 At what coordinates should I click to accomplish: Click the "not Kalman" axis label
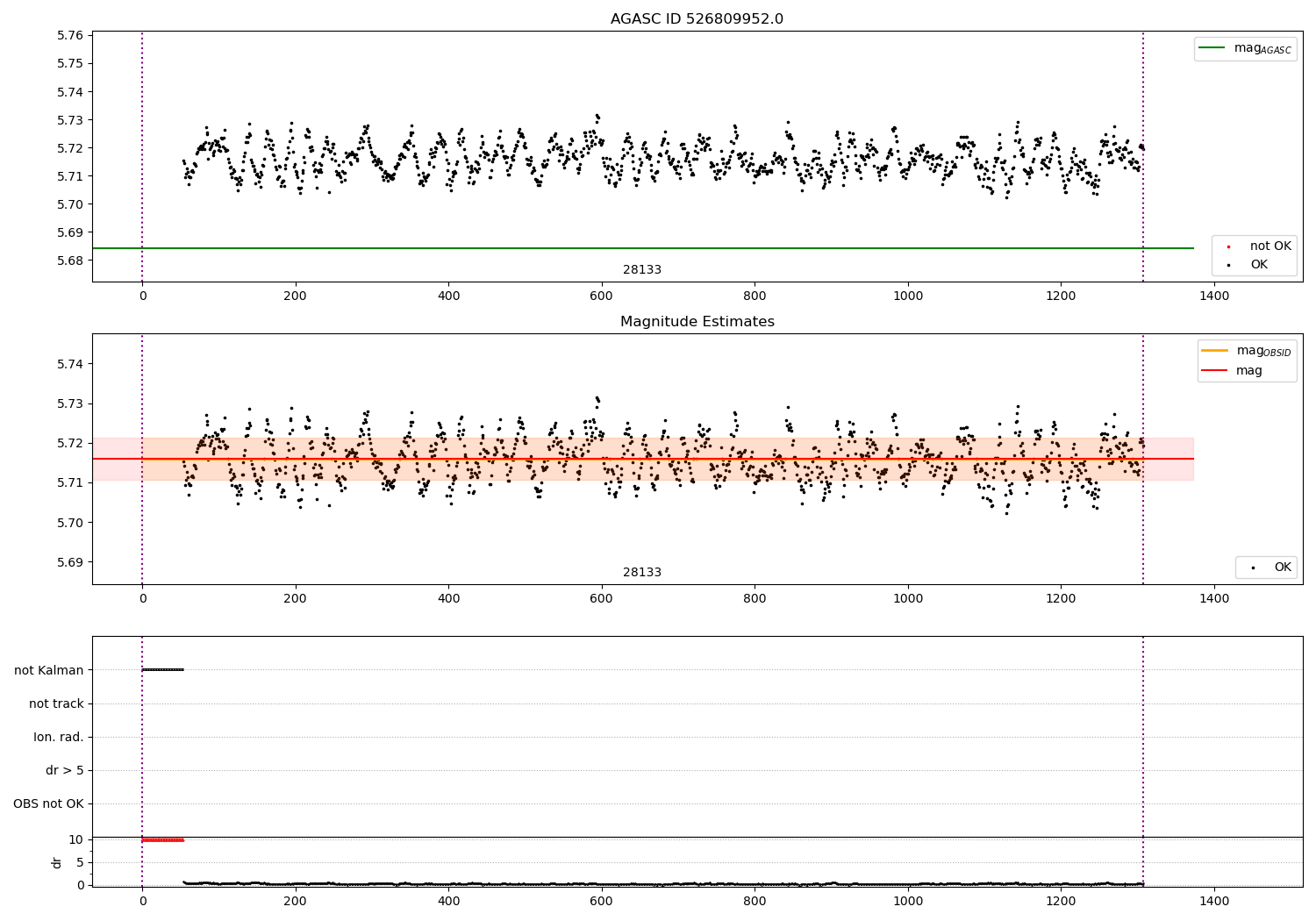point(49,671)
